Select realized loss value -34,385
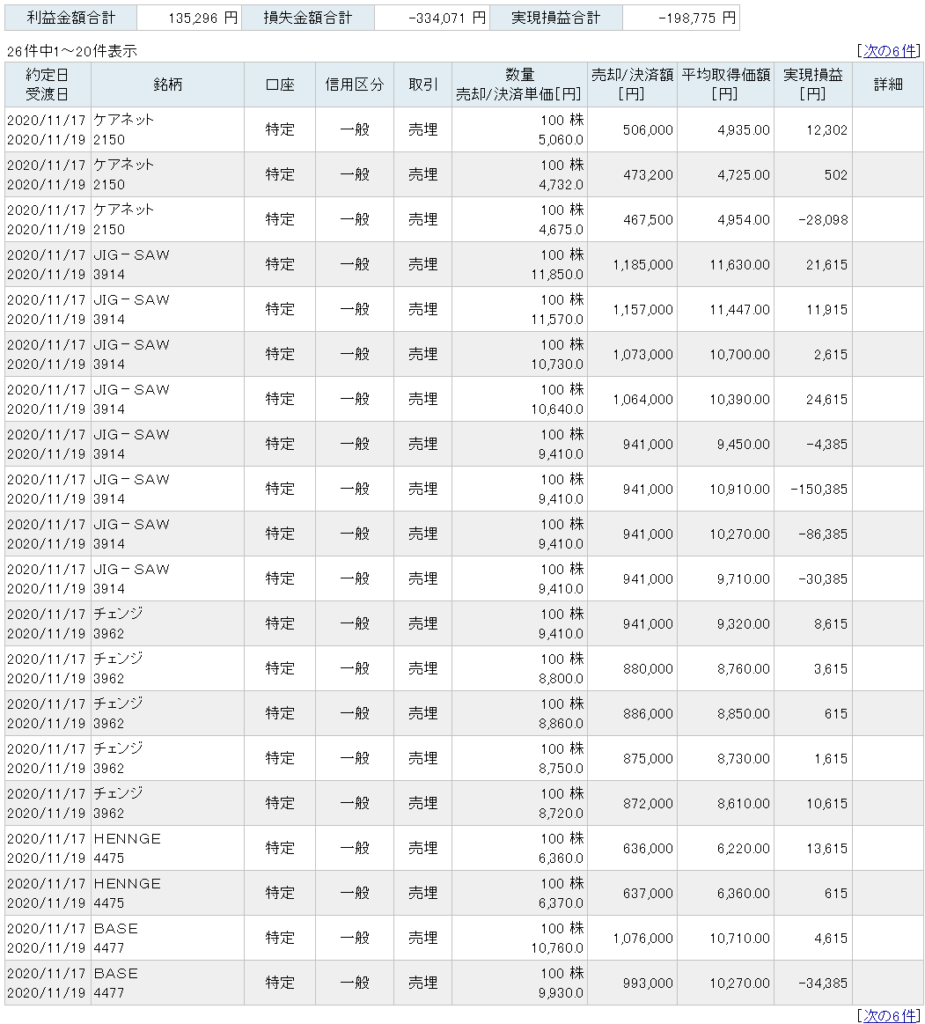 pos(822,984)
